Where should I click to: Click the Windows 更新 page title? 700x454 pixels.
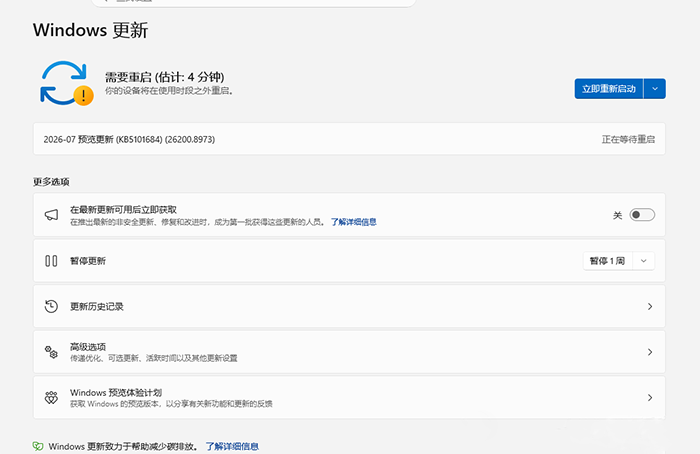90,30
